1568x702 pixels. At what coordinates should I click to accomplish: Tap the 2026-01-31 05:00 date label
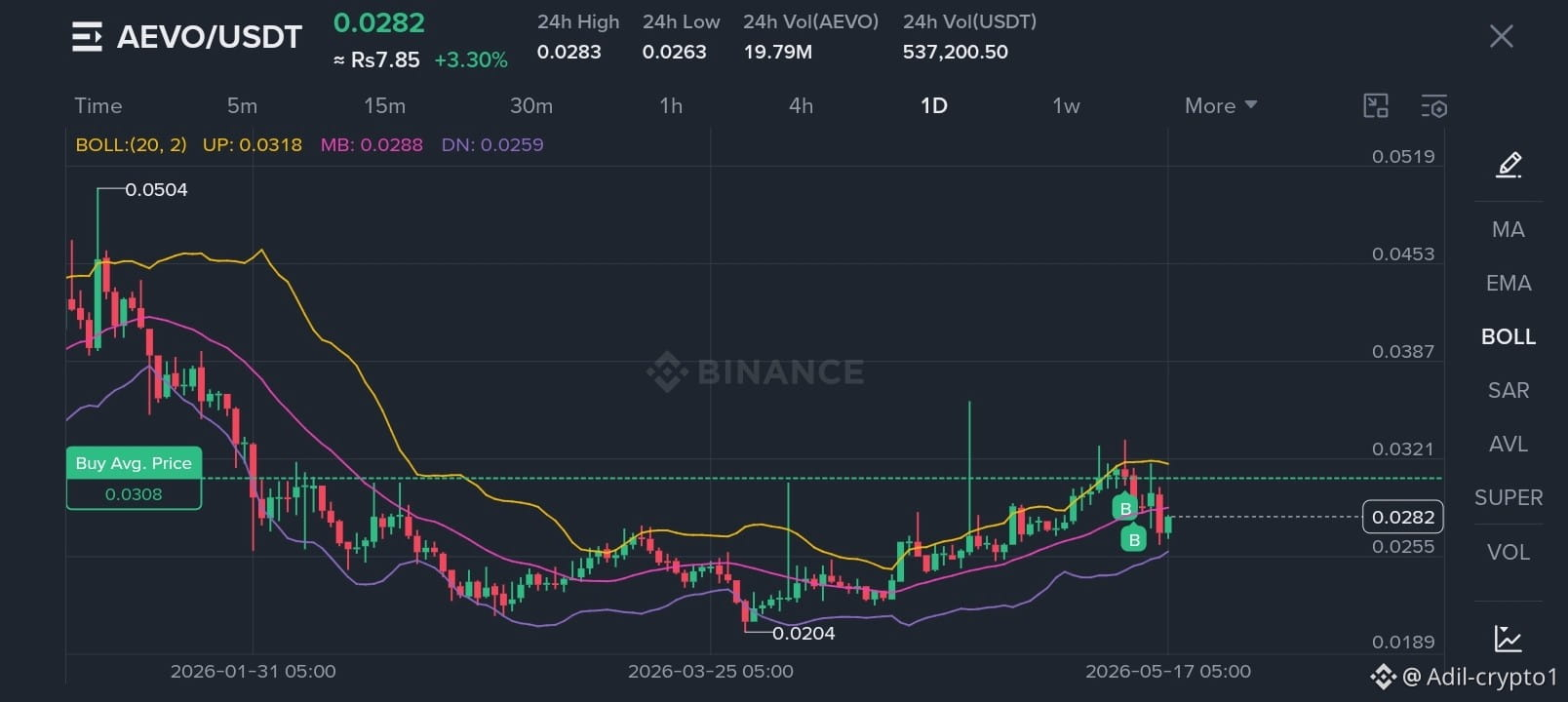pyautogui.click(x=253, y=671)
